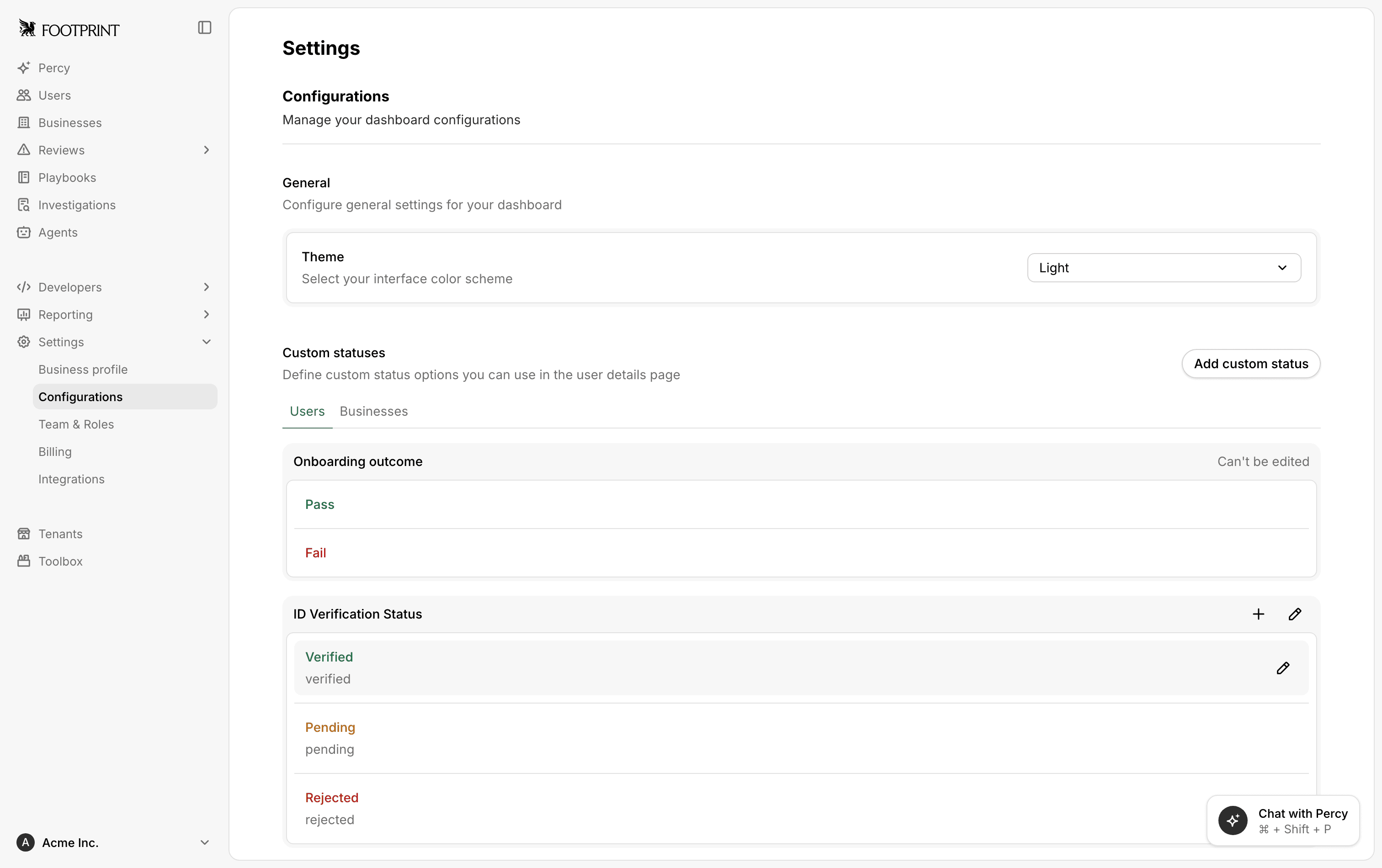Click the Settings gear icon in sidebar
Viewport: 1382px width, 868px height.
23,343
